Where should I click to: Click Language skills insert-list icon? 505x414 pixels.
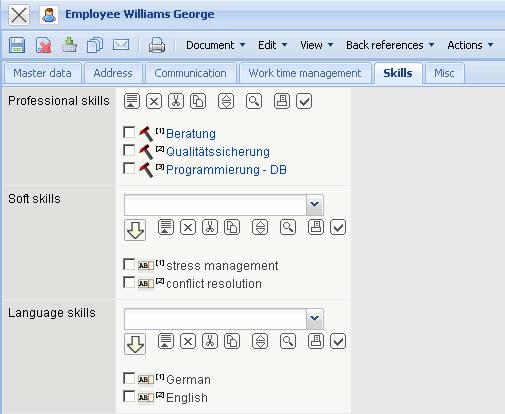click(x=166, y=341)
